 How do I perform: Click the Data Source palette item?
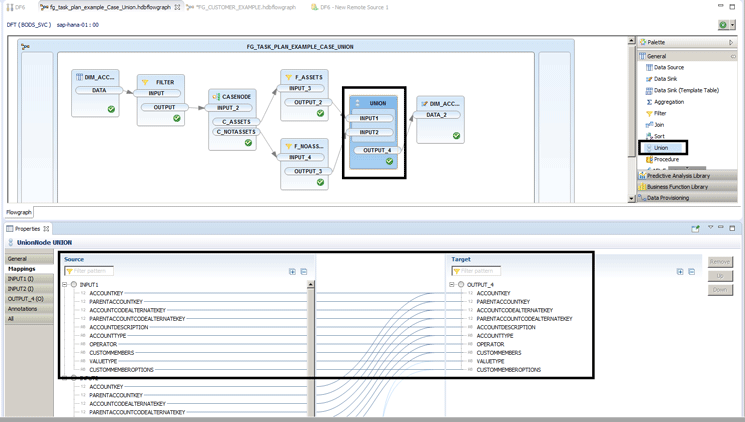669,67
